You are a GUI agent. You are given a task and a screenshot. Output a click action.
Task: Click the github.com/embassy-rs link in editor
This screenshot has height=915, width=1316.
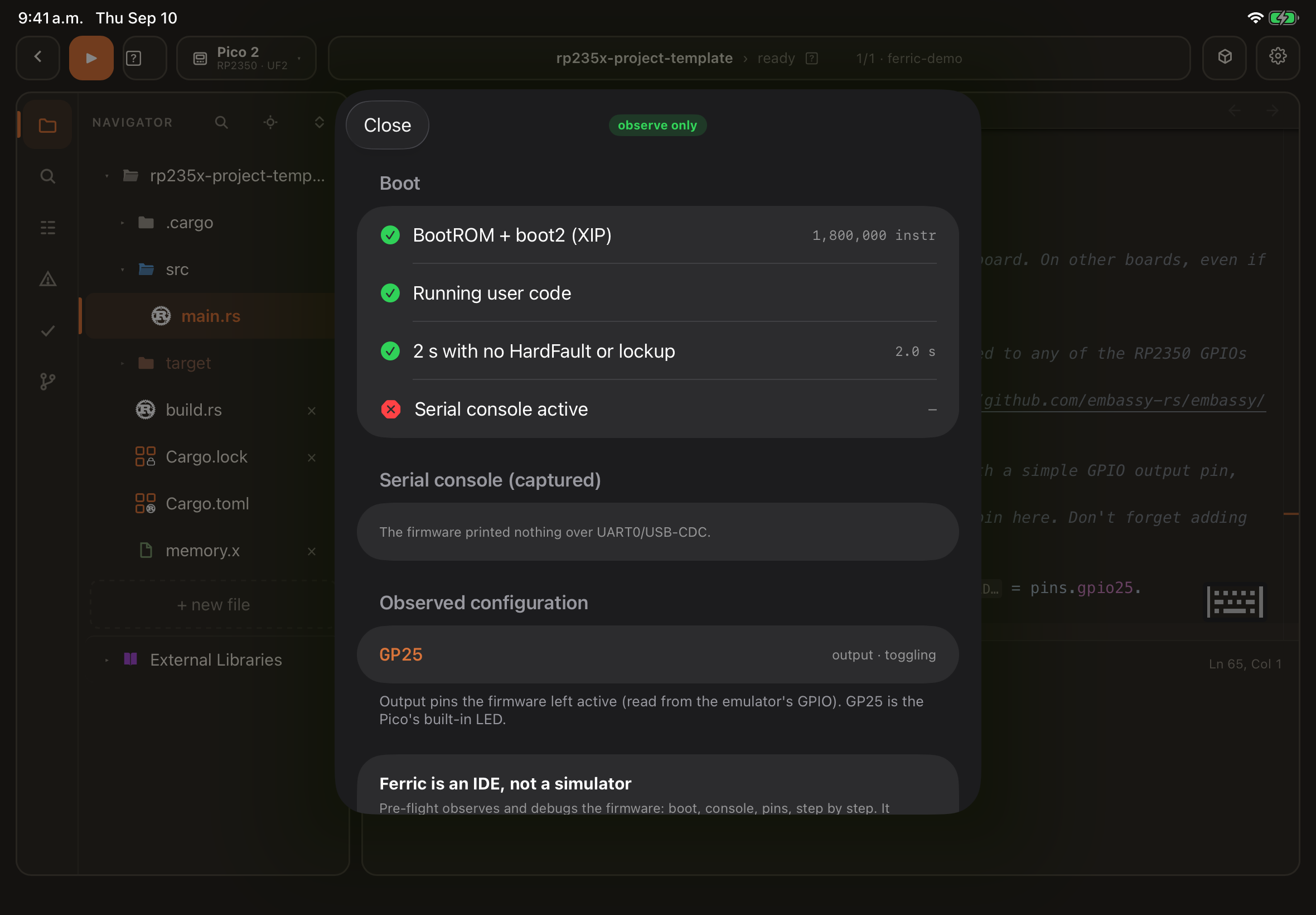pos(1123,400)
